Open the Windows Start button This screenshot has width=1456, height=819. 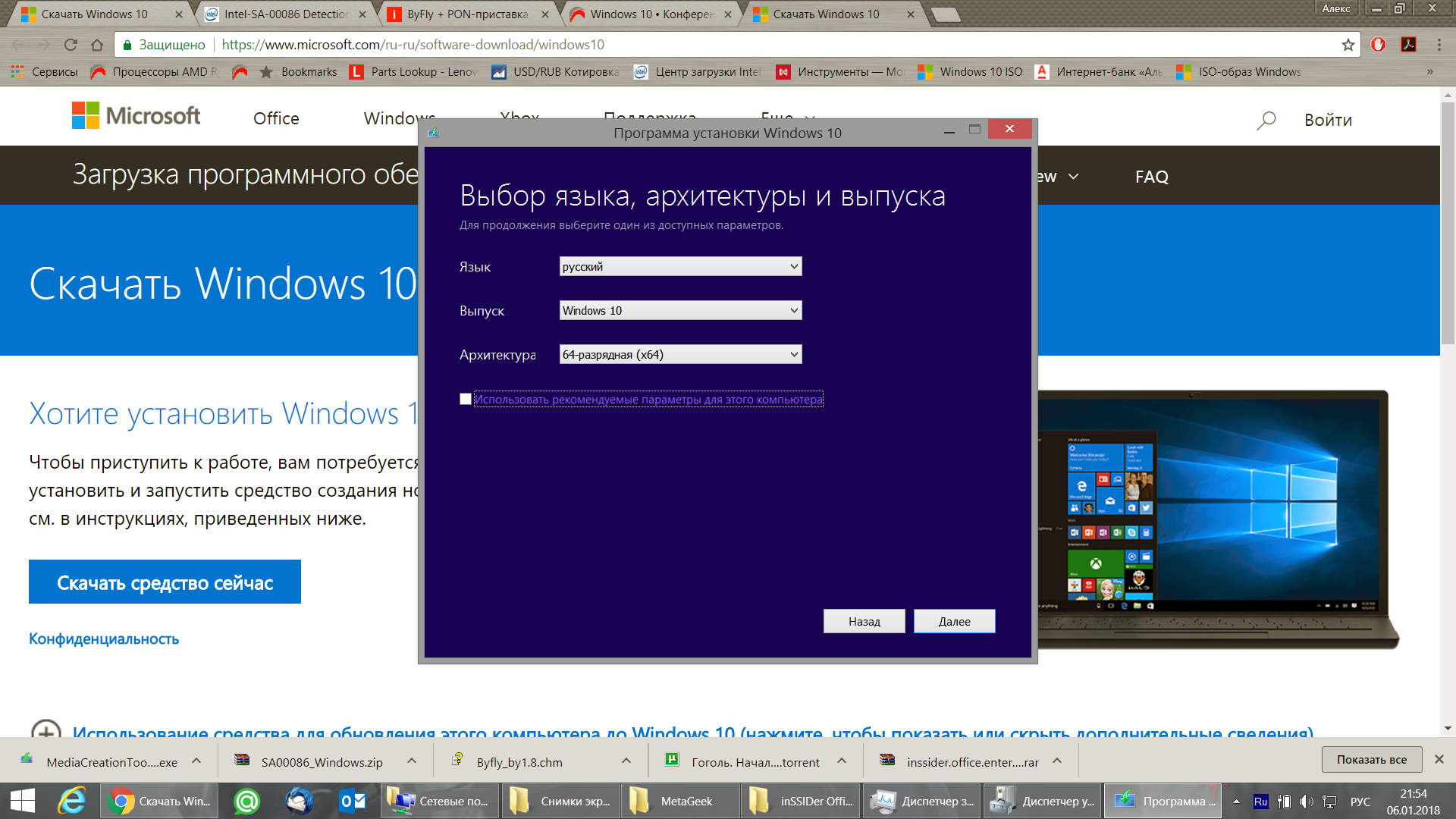23,801
